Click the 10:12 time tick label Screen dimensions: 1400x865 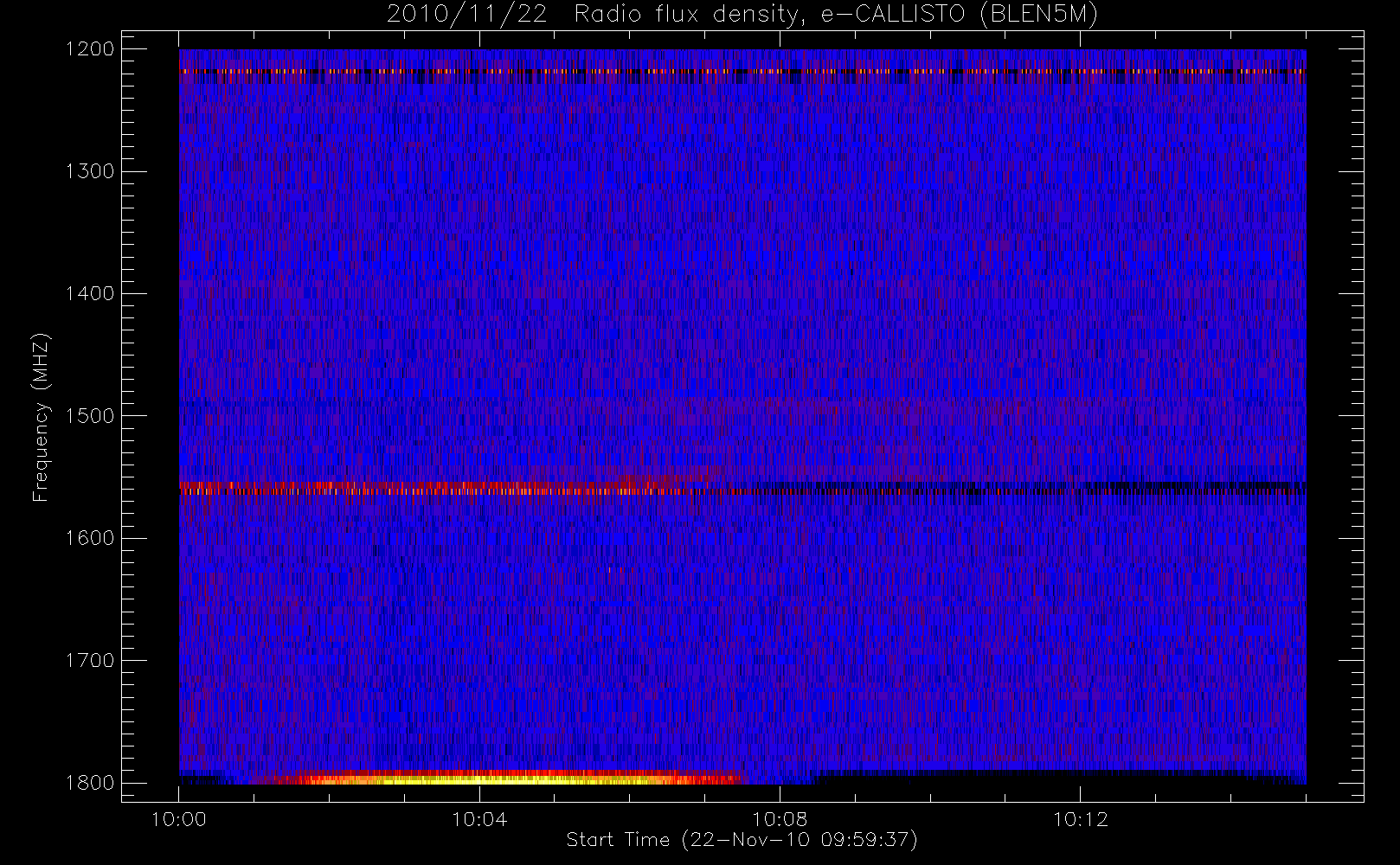point(1080,819)
